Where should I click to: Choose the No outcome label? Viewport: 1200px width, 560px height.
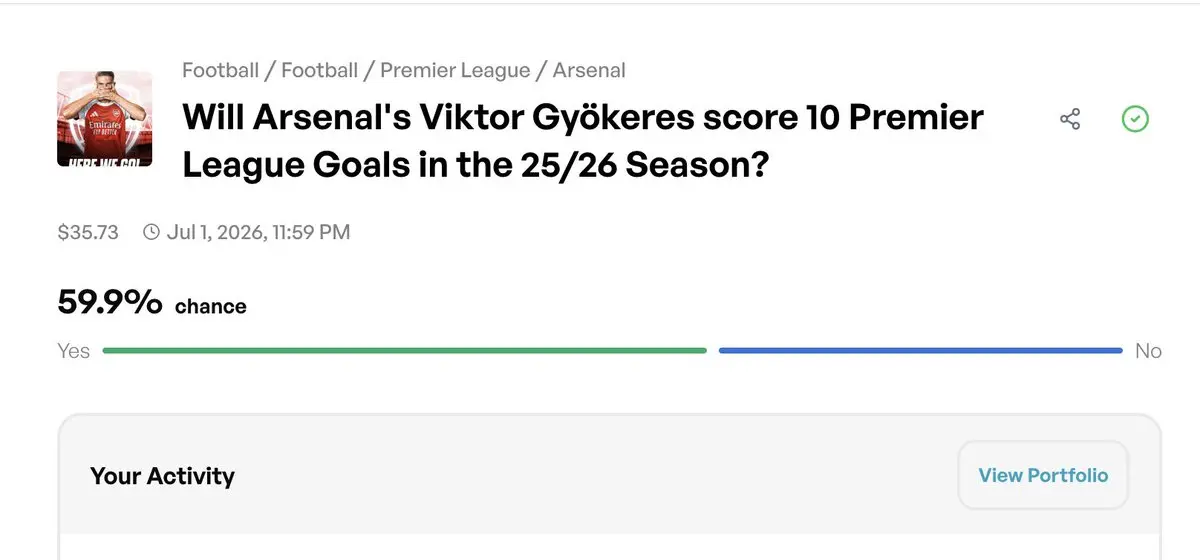pyautogui.click(x=1148, y=351)
